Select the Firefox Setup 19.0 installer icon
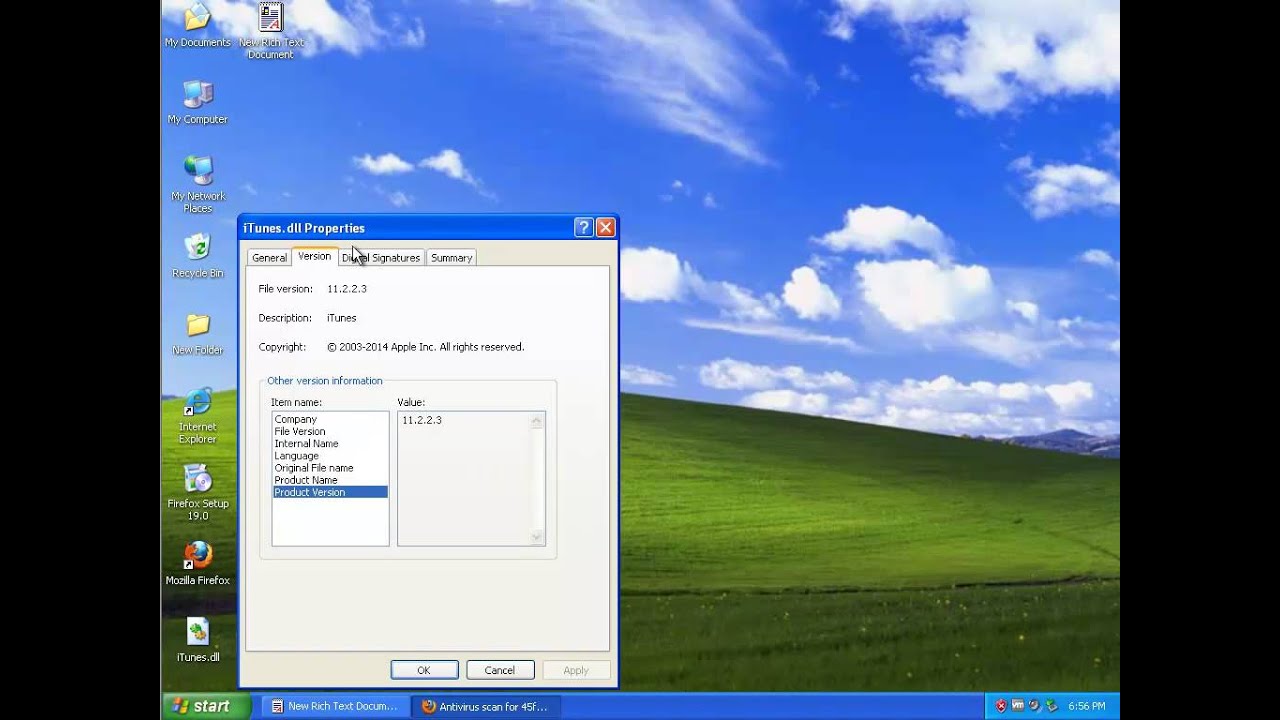 [x=198, y=492]
